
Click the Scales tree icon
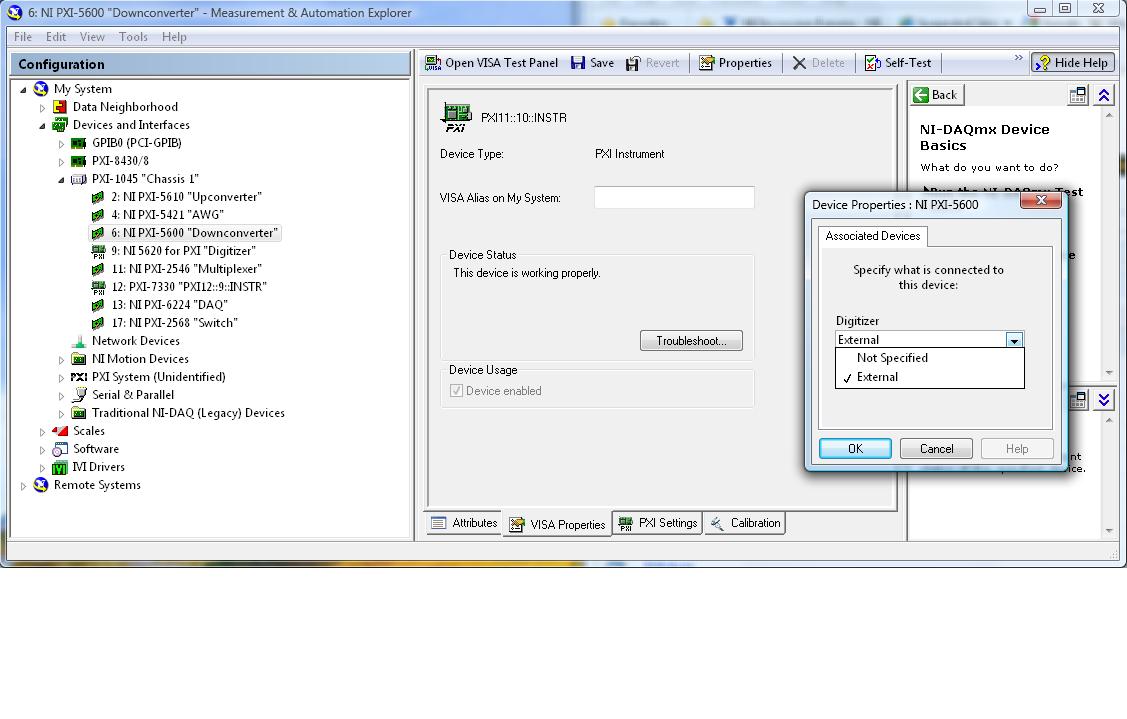(x=60, y=431)
